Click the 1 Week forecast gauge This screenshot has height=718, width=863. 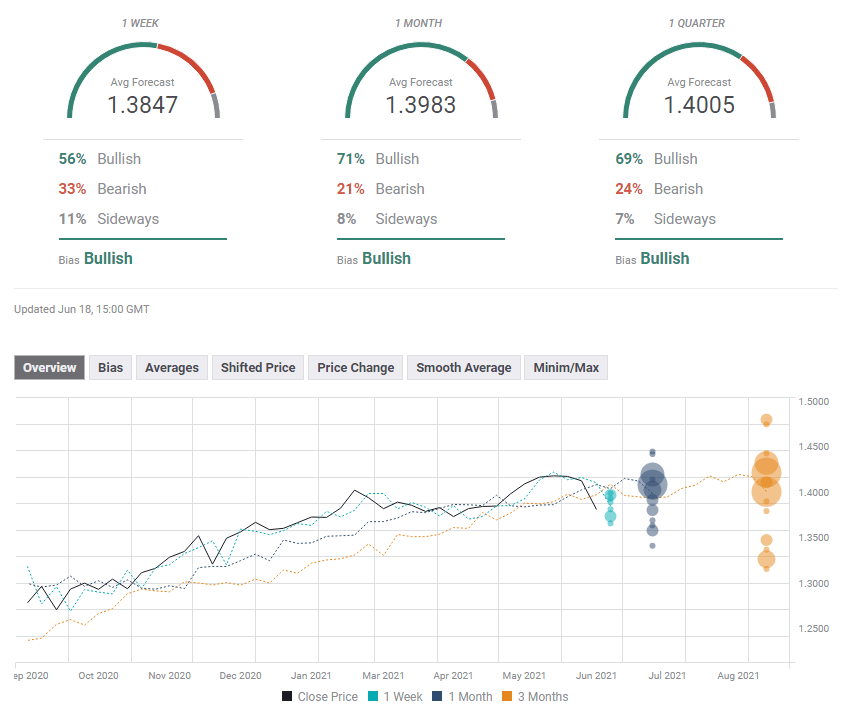point(143,82)
